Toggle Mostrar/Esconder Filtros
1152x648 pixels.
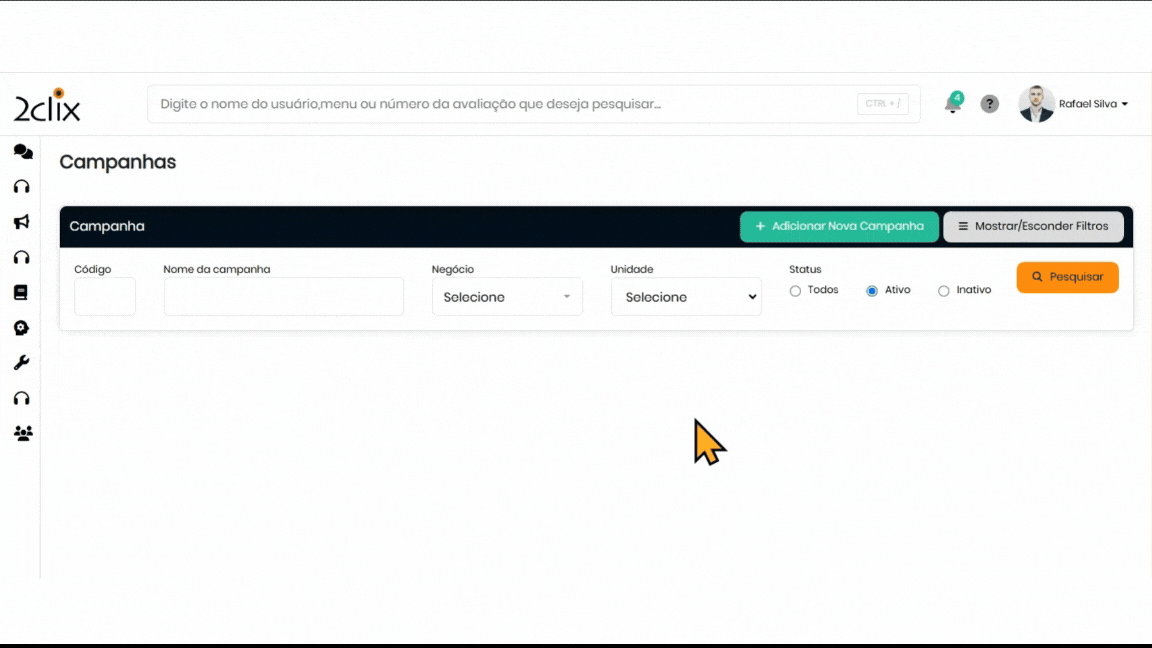(1033, 227)
